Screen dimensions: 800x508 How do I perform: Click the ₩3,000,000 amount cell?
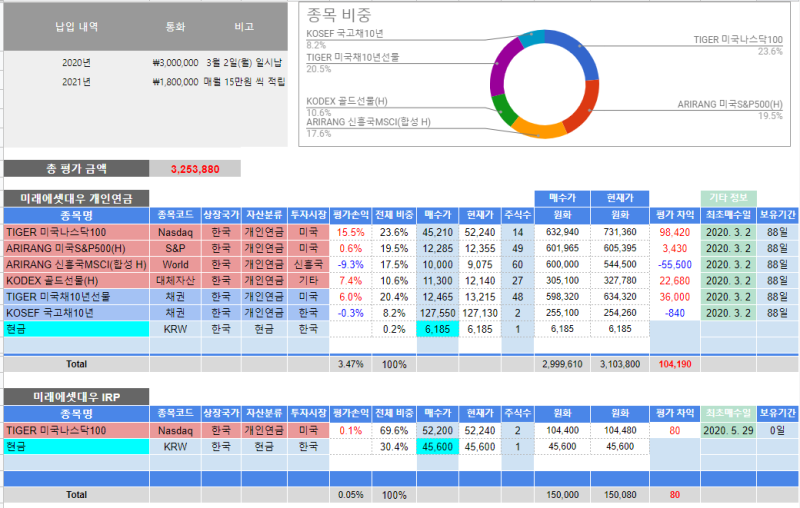point(175,63)
